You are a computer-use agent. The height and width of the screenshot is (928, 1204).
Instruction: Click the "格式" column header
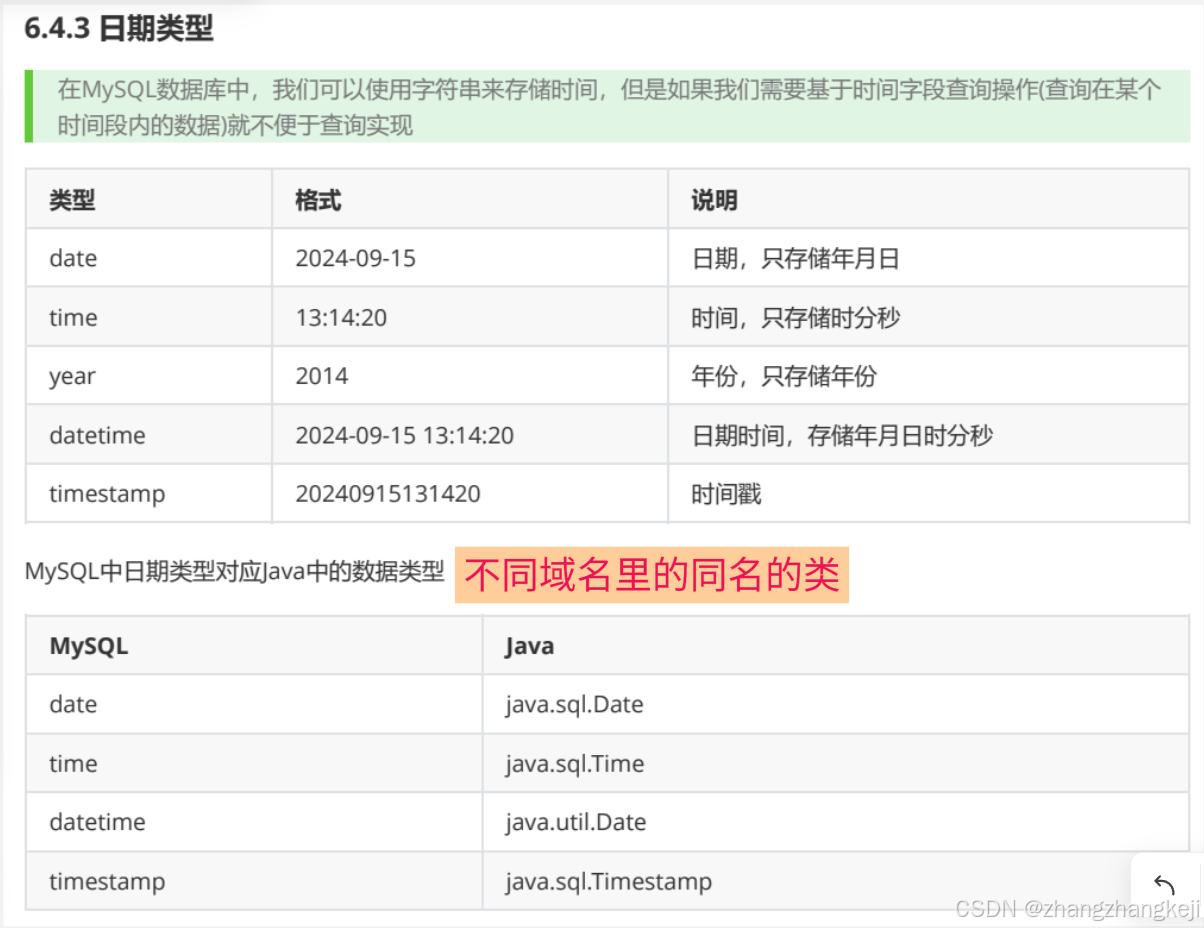coord(470,199)
